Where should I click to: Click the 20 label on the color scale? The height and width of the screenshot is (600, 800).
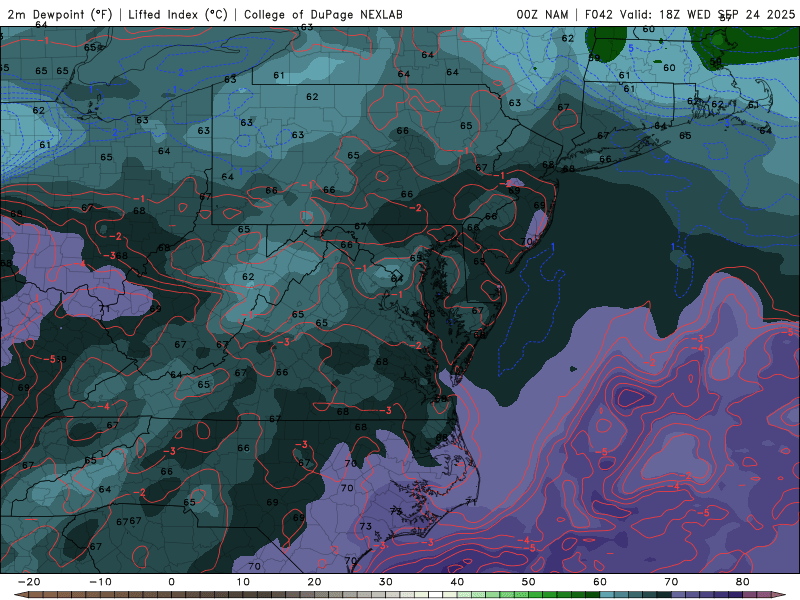tap(314, 582)
